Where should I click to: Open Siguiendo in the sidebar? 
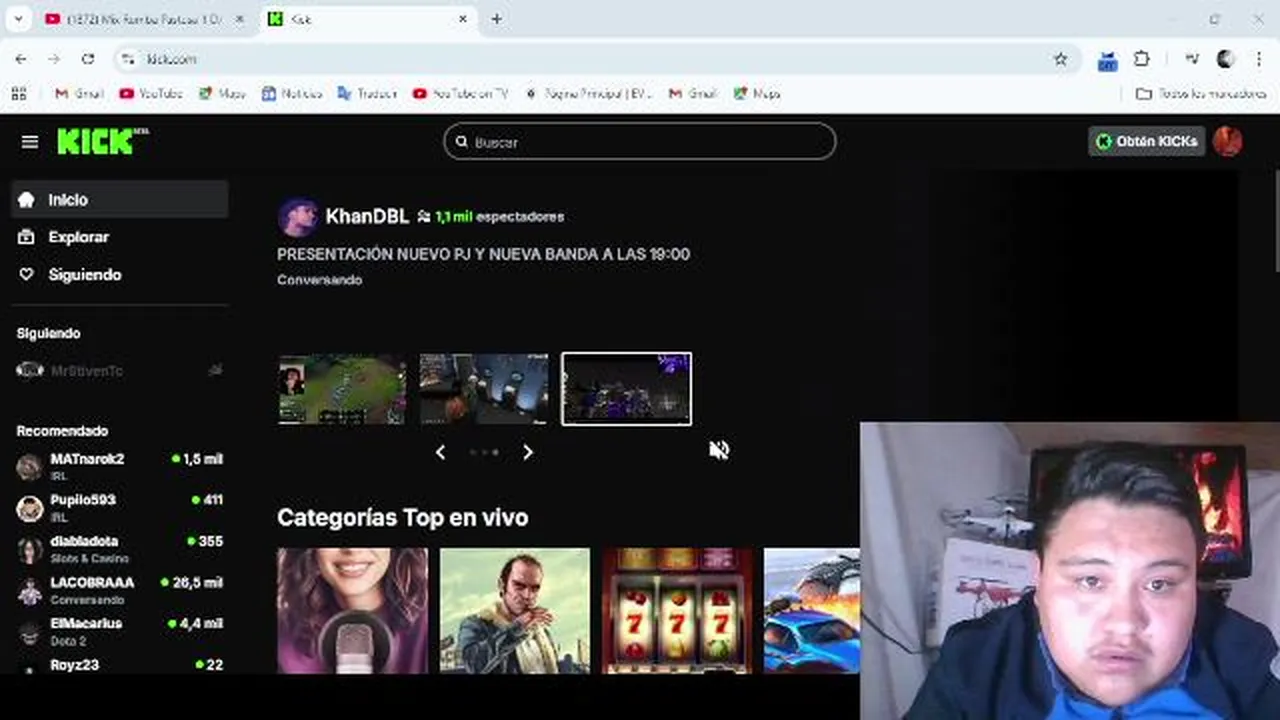(x=120, y=274)
